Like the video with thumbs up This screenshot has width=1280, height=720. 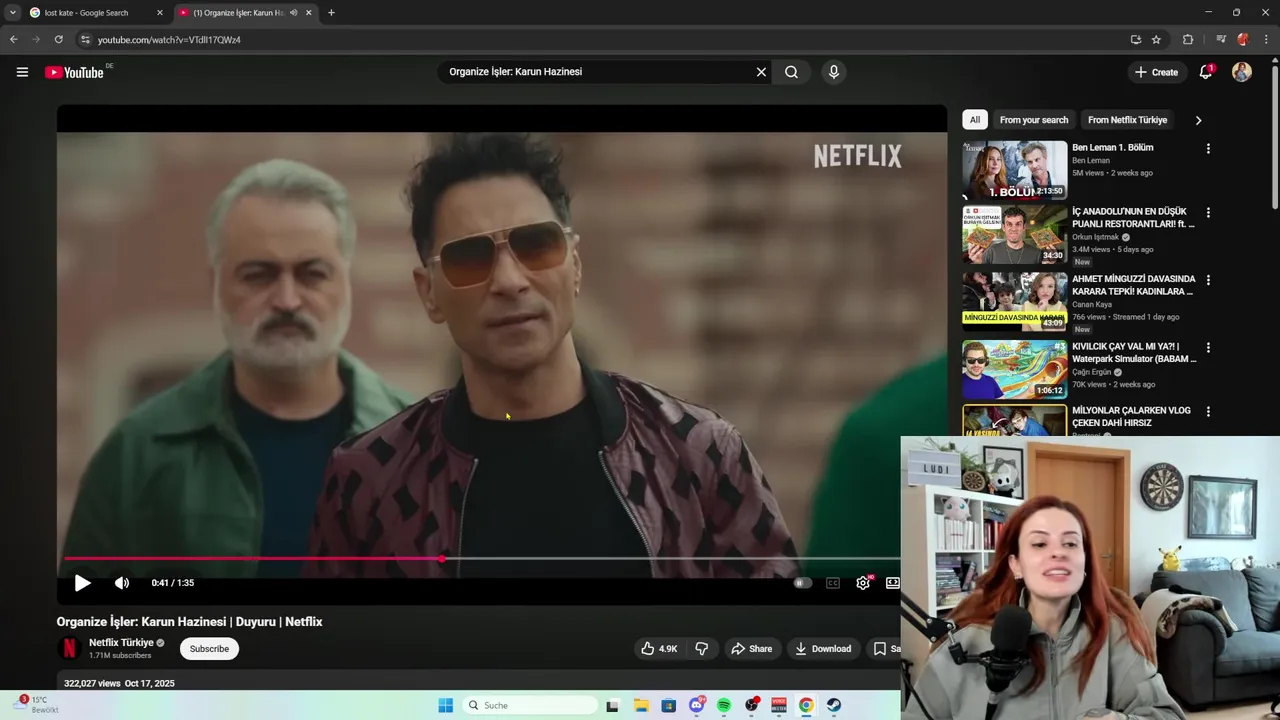point(659,649)
